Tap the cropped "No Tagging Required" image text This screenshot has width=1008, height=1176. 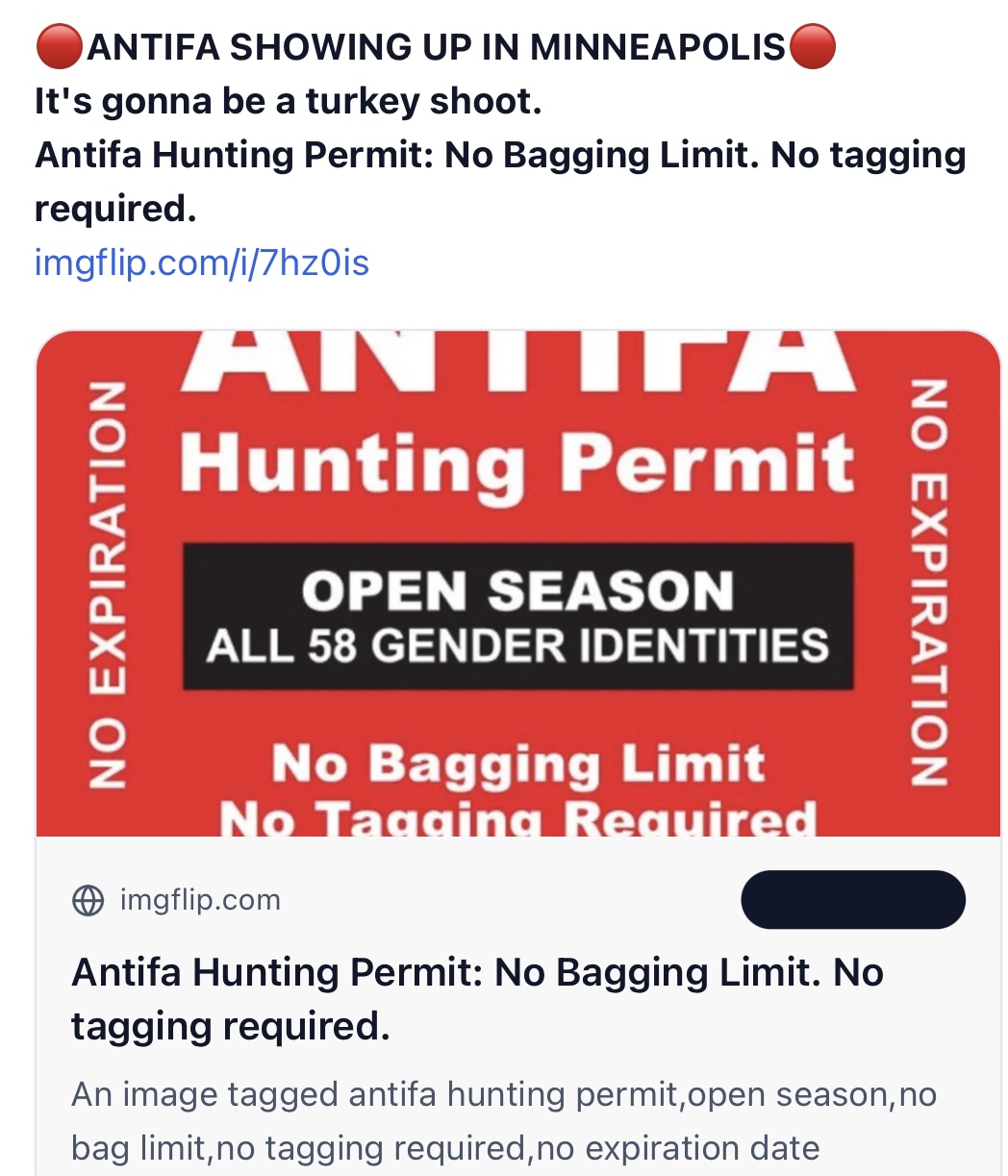[517, 818]
